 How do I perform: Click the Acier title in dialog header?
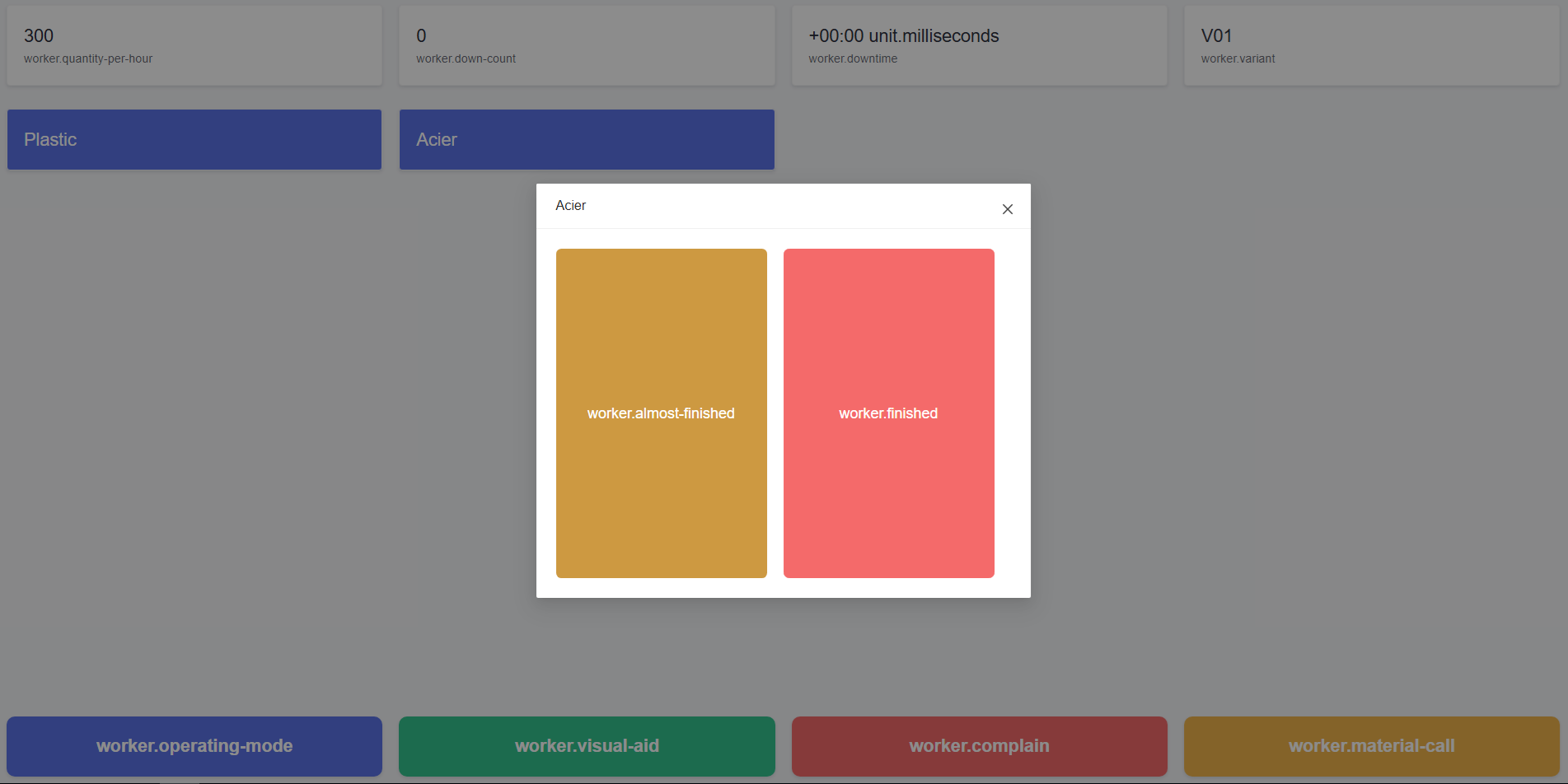(x=570, y=206)
